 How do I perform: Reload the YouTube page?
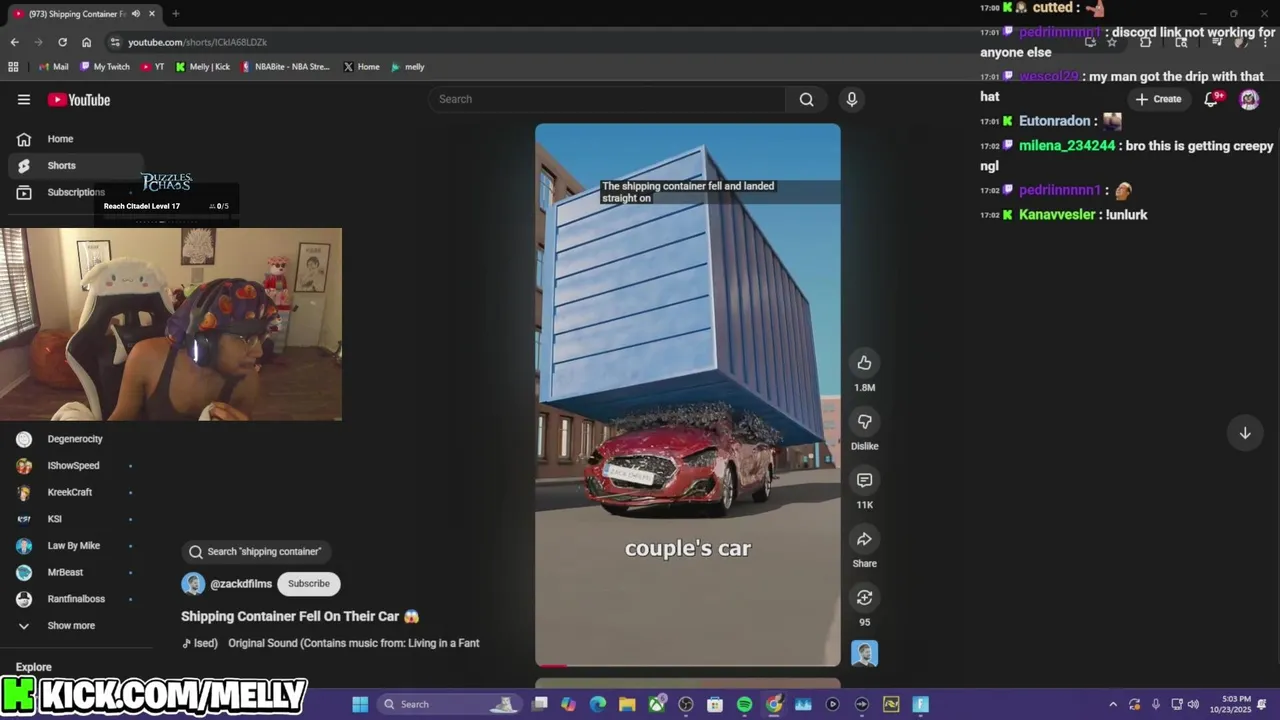[62, 42]
